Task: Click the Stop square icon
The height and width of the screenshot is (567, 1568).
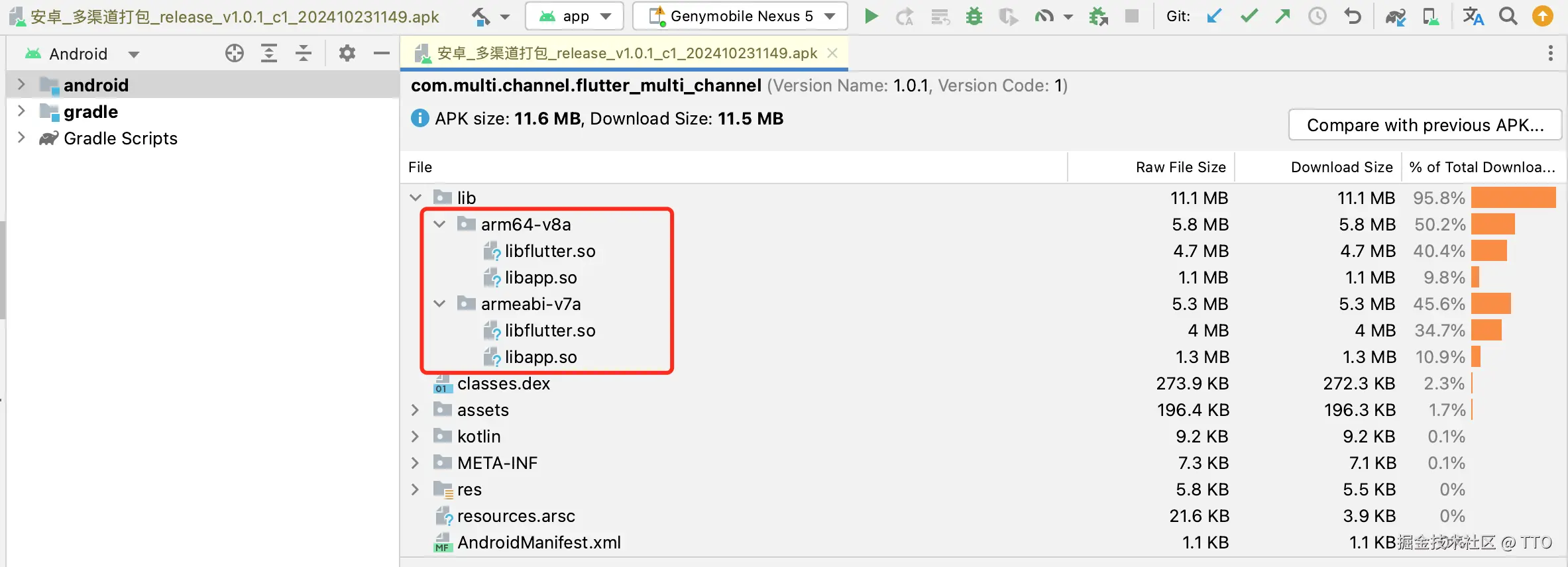Action: pyautogui.click(x=1132, y=16)
